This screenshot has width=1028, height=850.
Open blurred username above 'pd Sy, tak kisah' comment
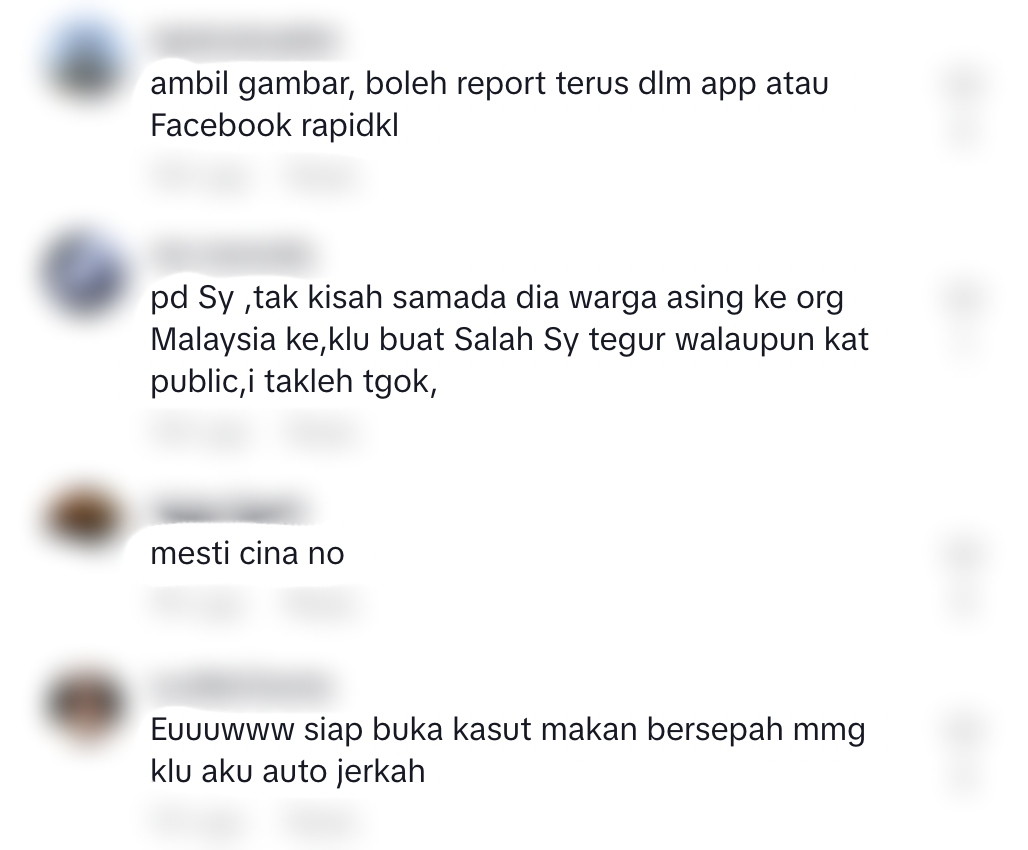[233, 253]
